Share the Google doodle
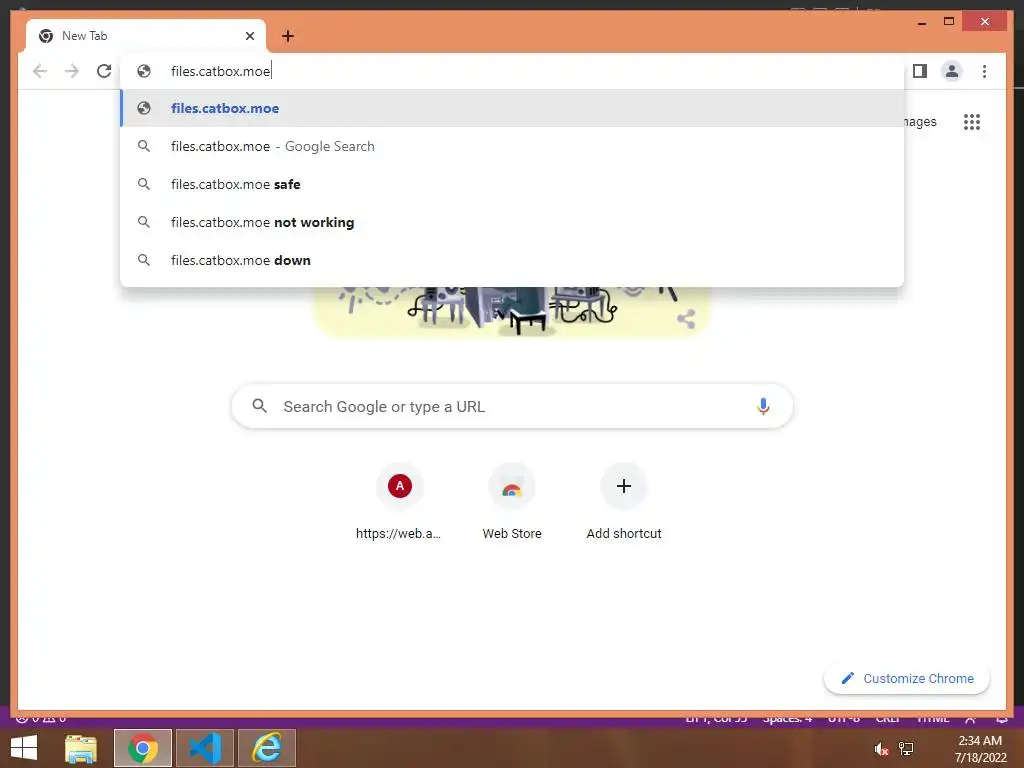 coord(686,319)
